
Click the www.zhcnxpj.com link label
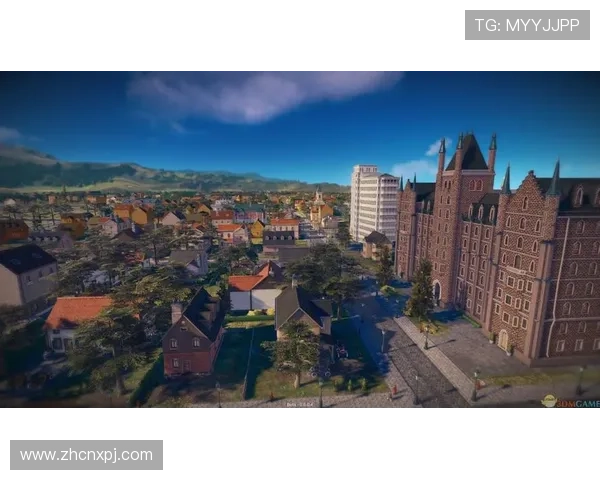pyautogui.click(x=86, y=455)
